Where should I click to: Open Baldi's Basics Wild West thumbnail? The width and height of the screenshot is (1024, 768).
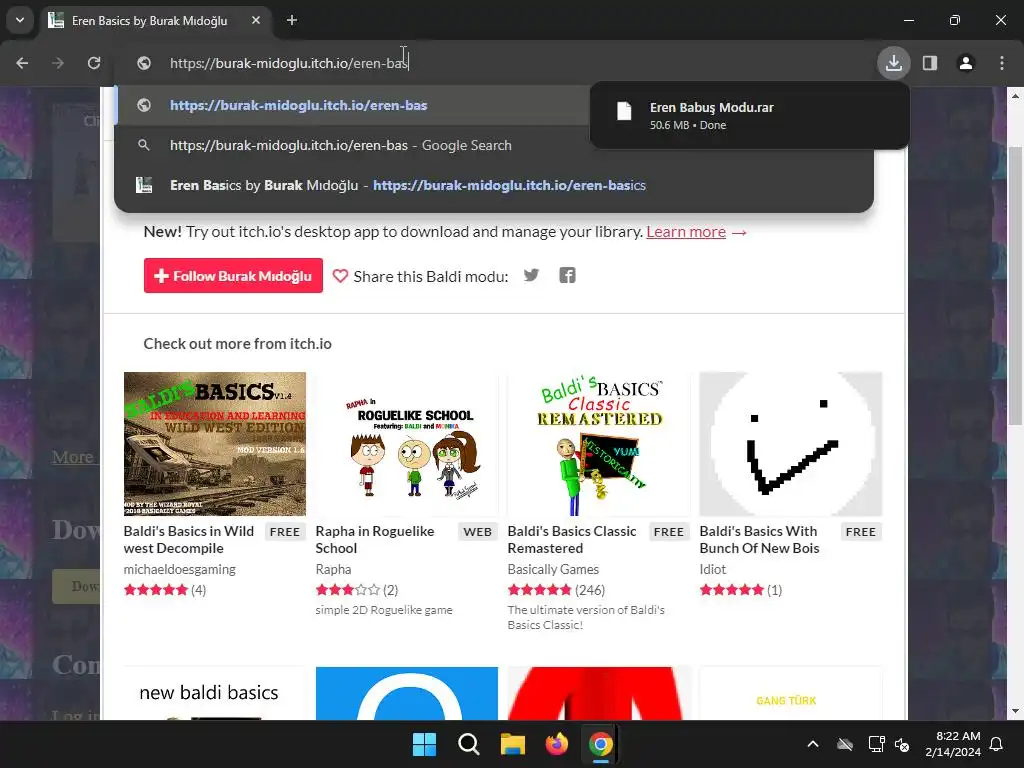pos(215,444)
